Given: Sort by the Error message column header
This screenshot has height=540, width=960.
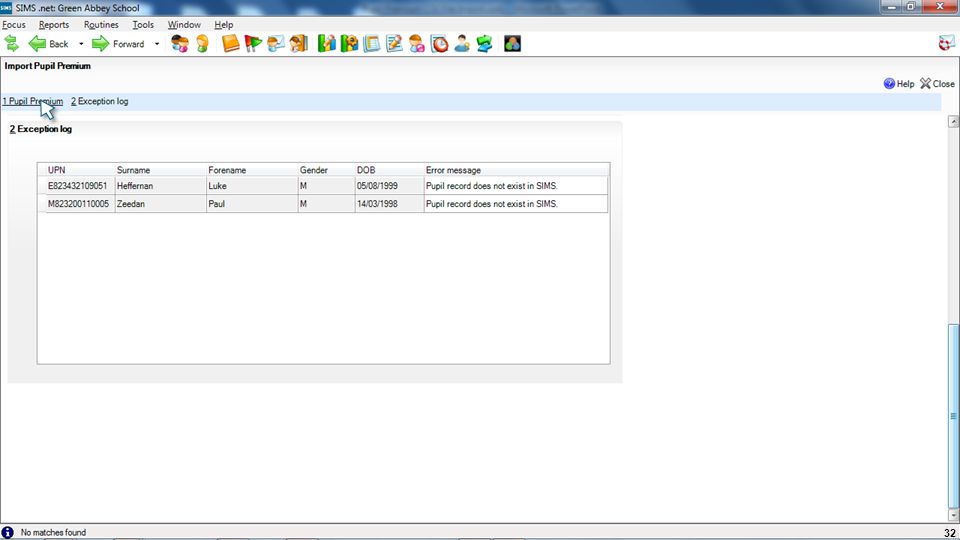Looking at the screenshot, I should tap(516, 170).
